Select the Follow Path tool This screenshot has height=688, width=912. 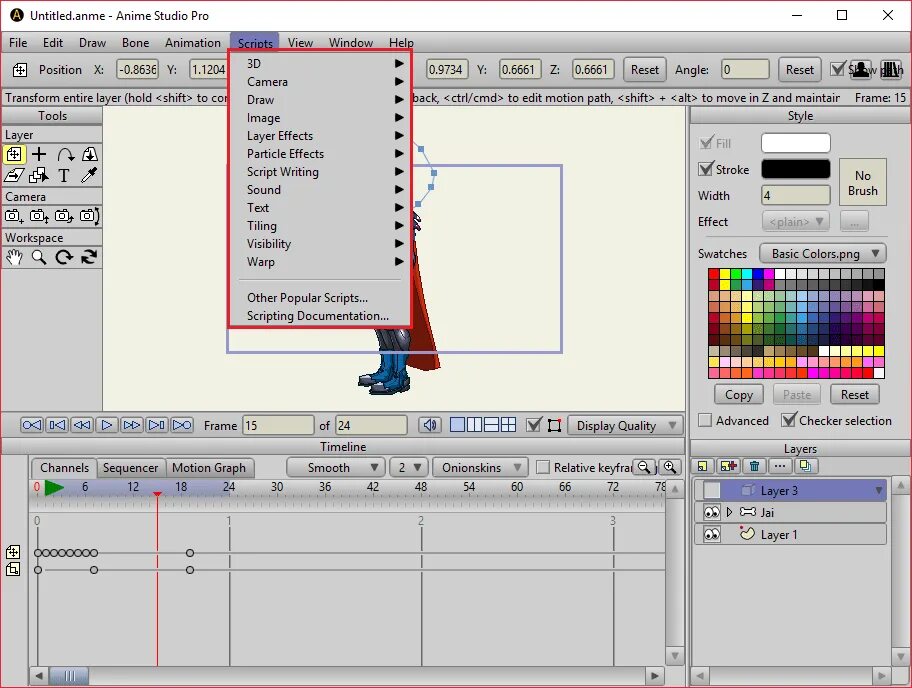(65, 154)
